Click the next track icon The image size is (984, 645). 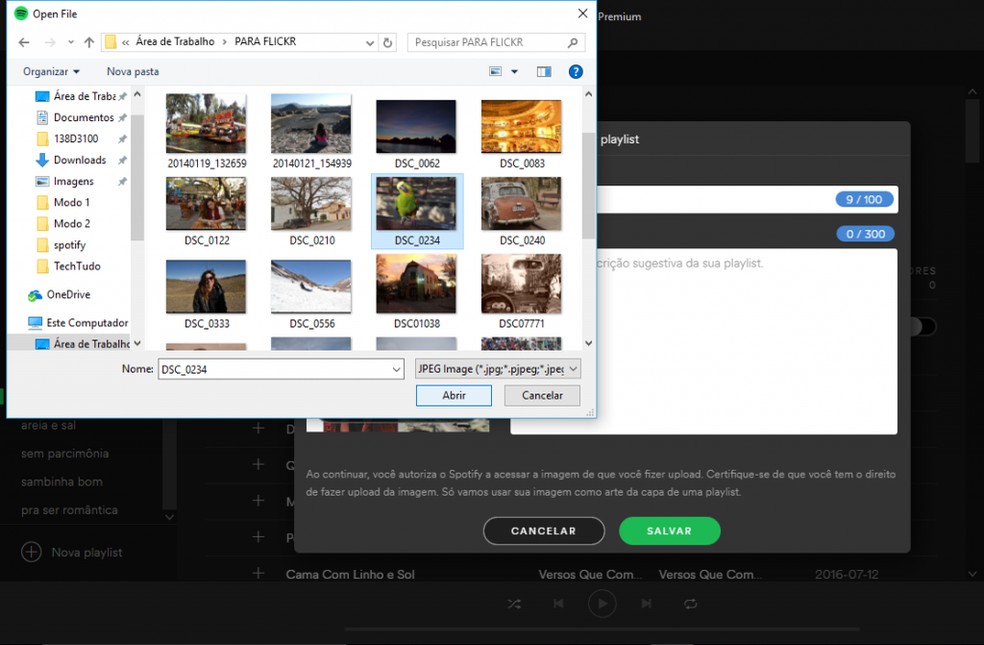pos(646,604)
